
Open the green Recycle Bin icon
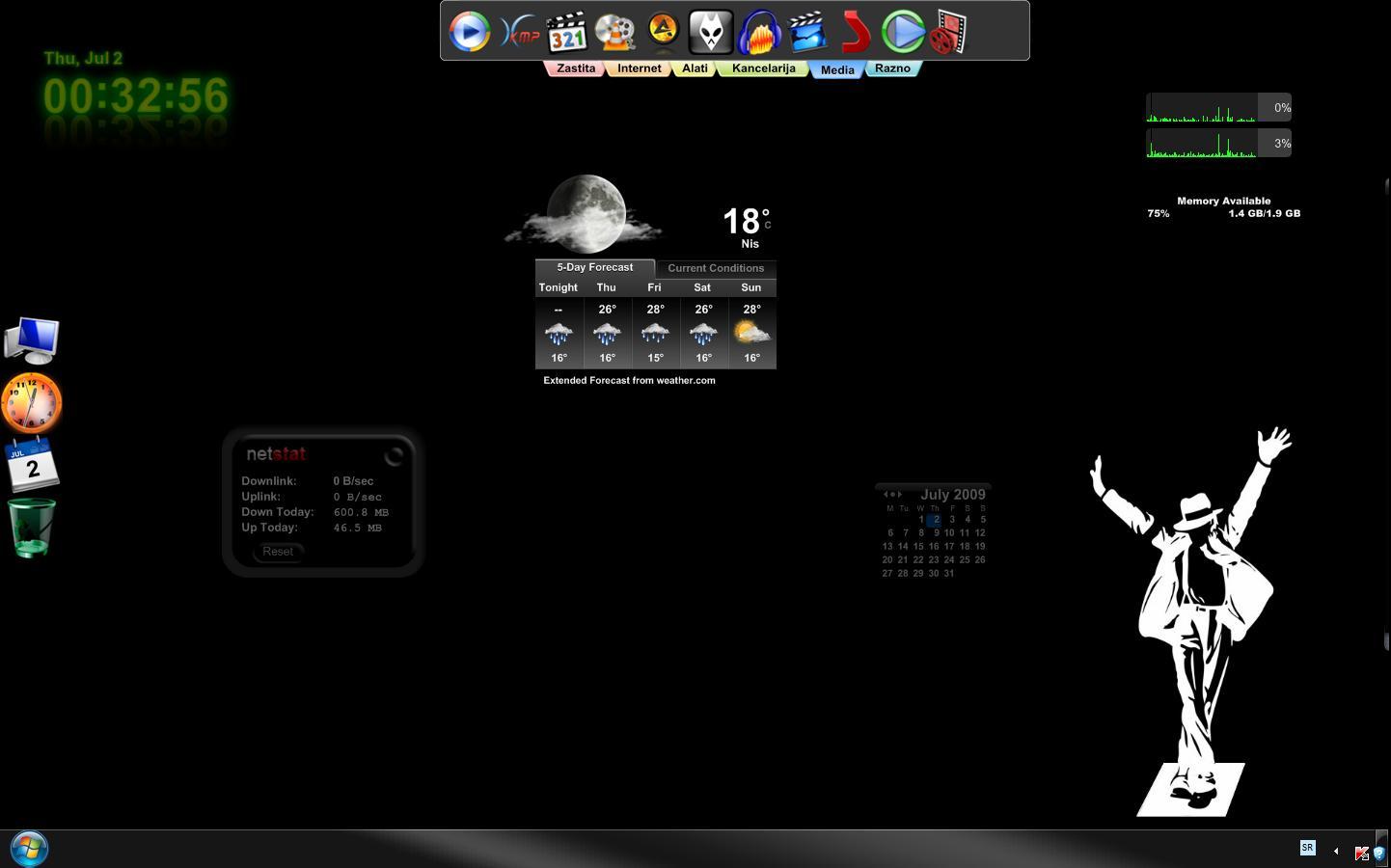pyautogui.click(x=32, y=528)
